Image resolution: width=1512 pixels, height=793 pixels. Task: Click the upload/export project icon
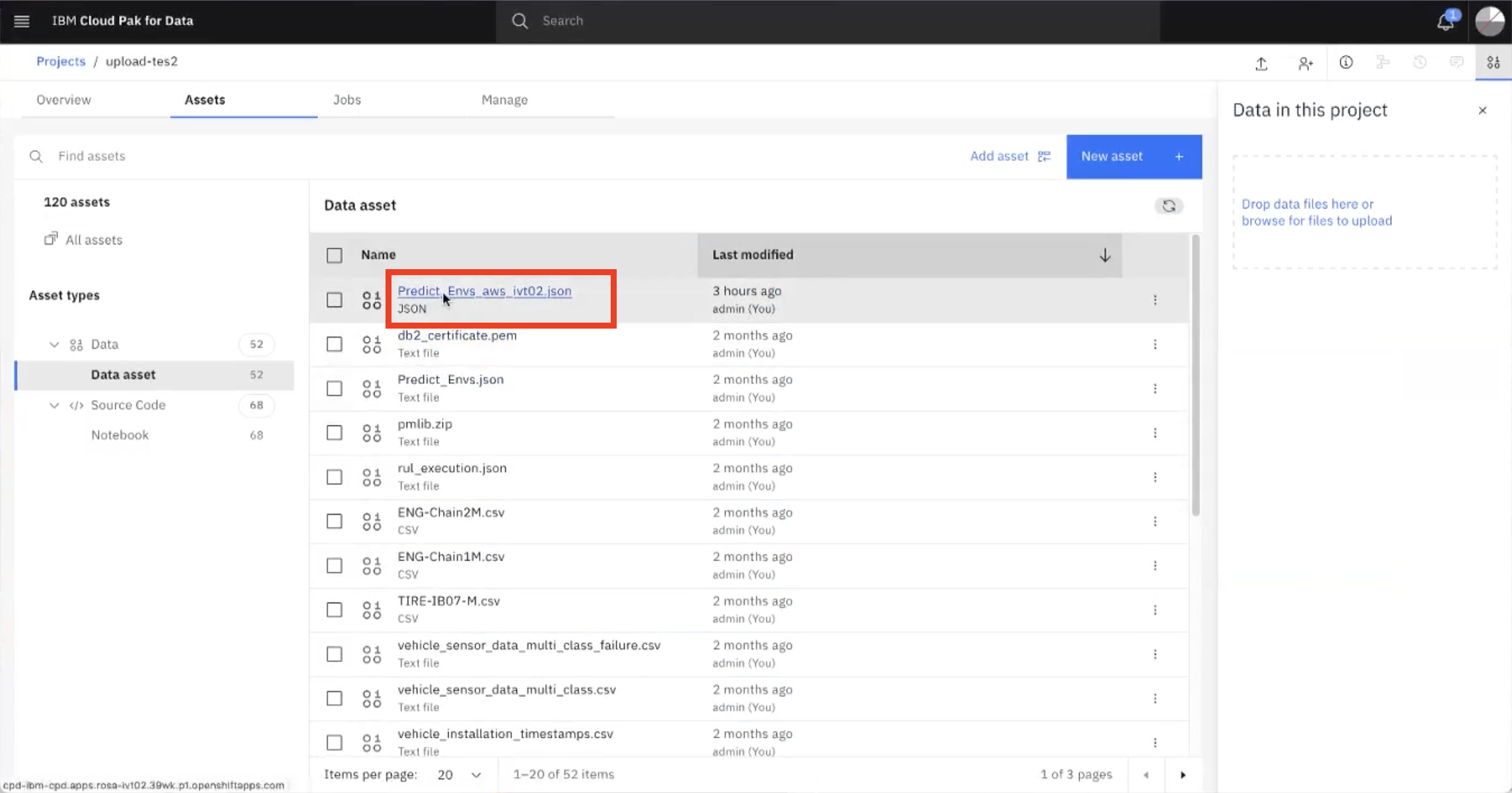1262,63
